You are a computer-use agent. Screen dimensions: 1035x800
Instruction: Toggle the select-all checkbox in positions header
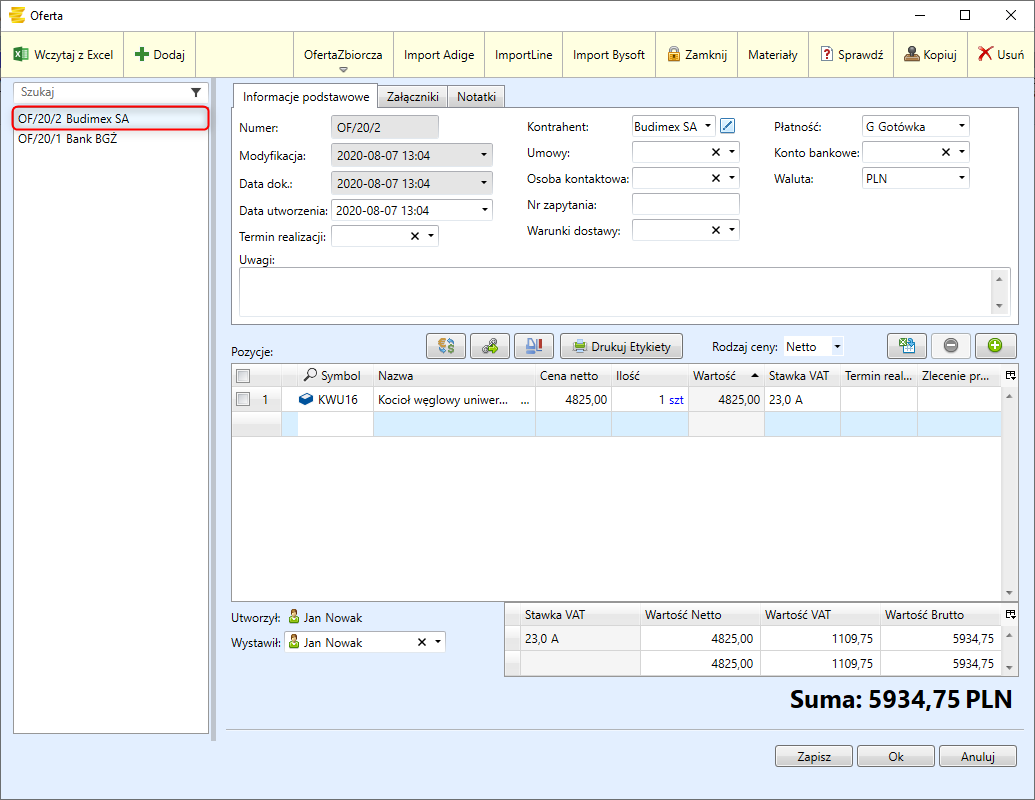coord(242,376)
